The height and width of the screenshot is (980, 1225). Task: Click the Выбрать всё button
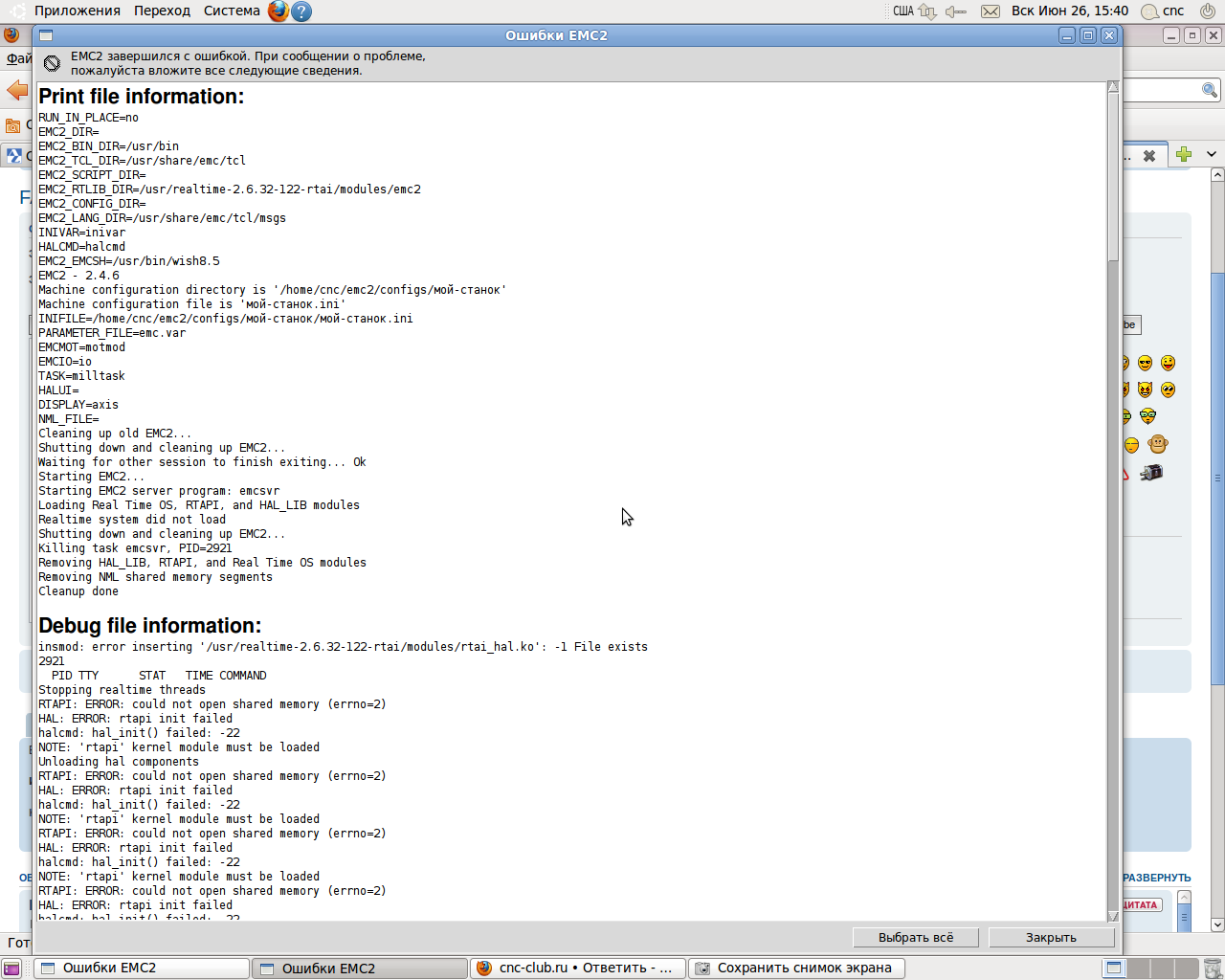(916, 938)
